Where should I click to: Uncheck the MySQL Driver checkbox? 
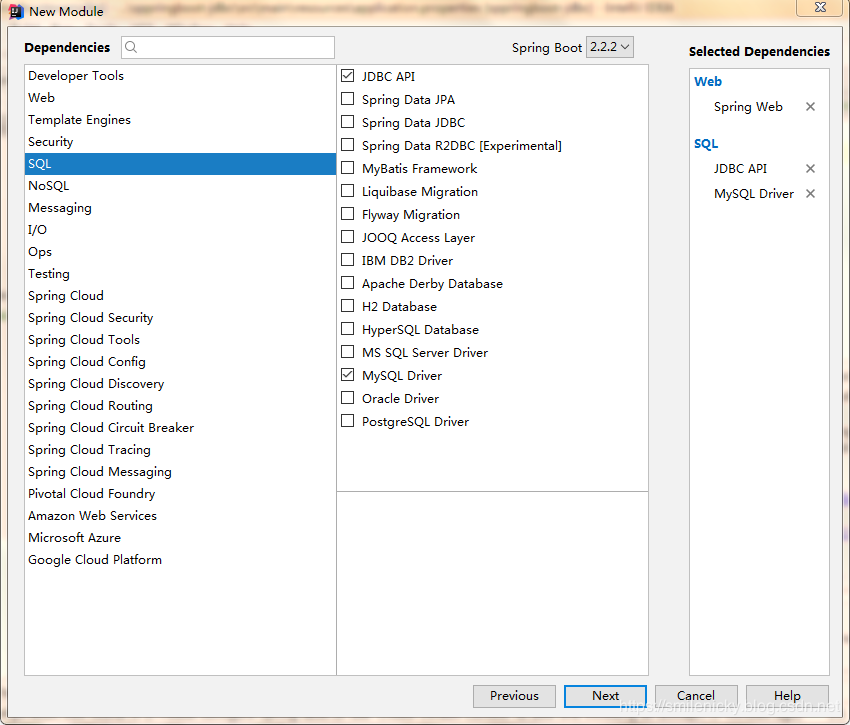tap(347, 375)
